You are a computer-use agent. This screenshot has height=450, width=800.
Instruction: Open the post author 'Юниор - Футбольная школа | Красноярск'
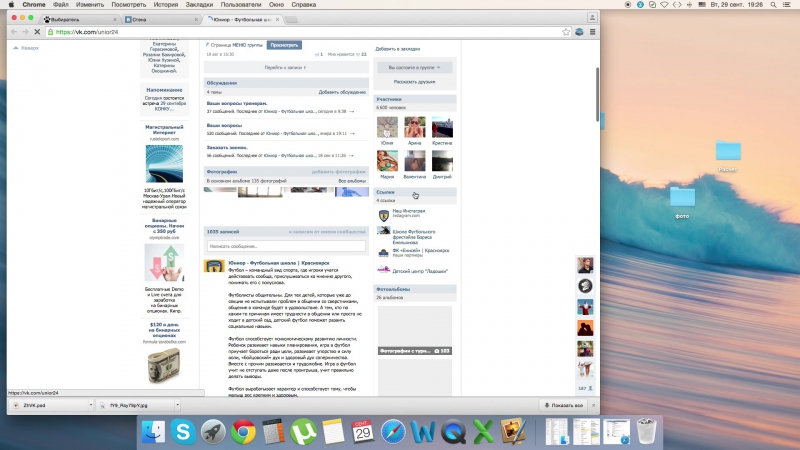click(x=279, y=263)
